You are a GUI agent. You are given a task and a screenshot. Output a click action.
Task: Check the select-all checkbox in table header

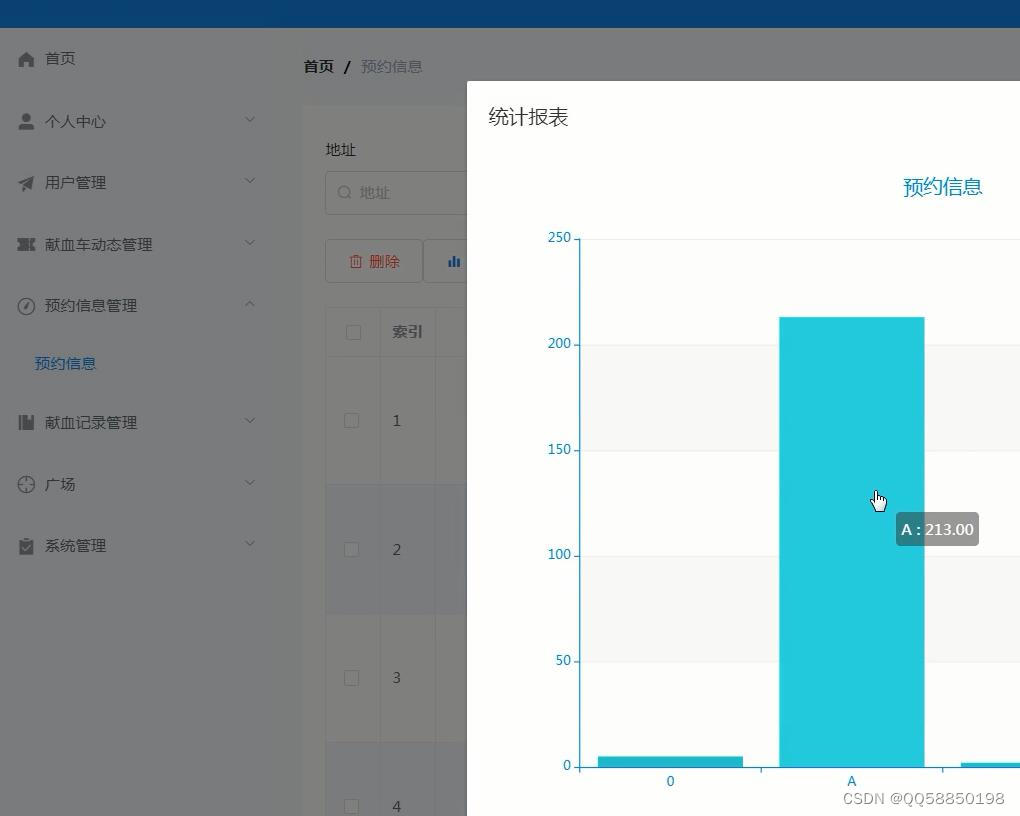pyautogui.click(x=352, y=331)
